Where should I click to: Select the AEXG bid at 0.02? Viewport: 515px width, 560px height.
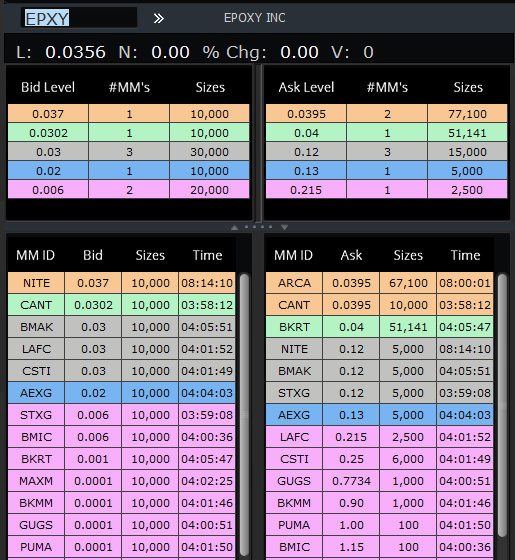pyautogui.click(x=122, y=393)
